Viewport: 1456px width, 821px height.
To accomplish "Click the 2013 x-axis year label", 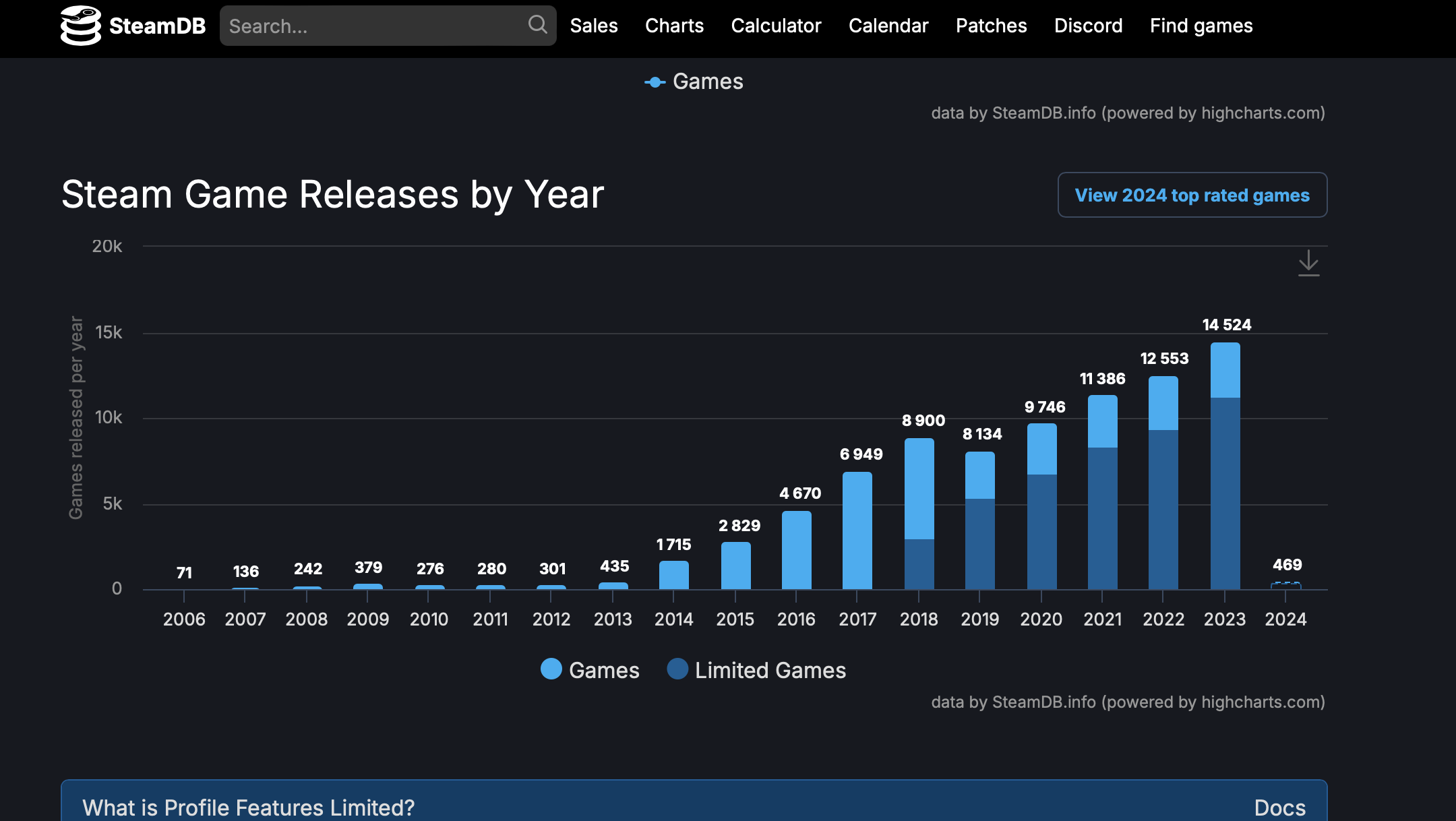I will 612,619.
